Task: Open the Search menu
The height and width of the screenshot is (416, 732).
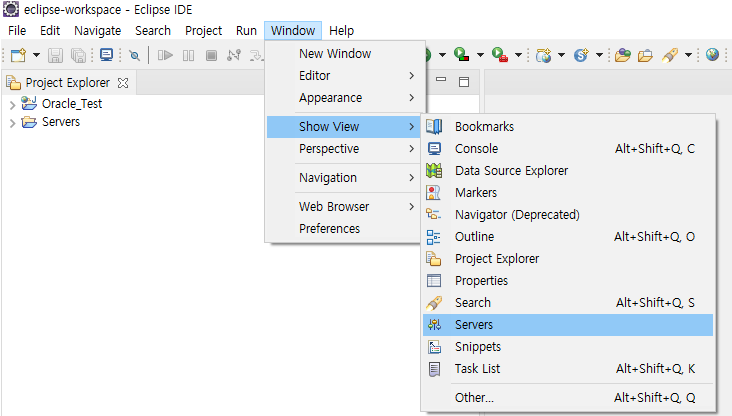Action: click(153, 31)
